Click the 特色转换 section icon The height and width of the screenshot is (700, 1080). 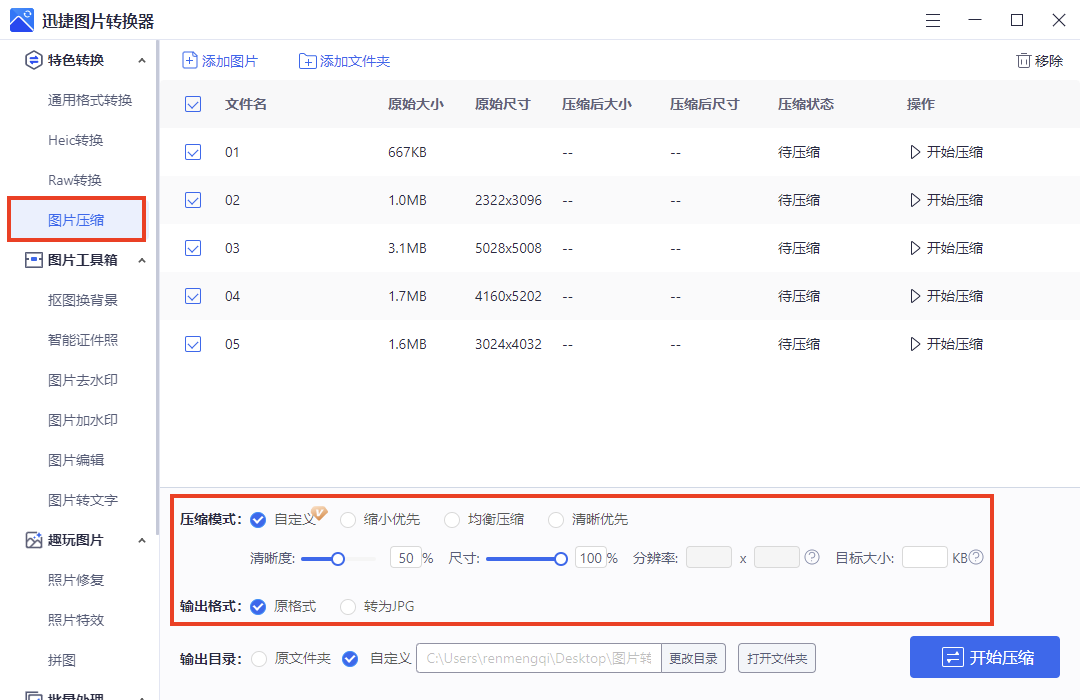[x=33, y=61]
